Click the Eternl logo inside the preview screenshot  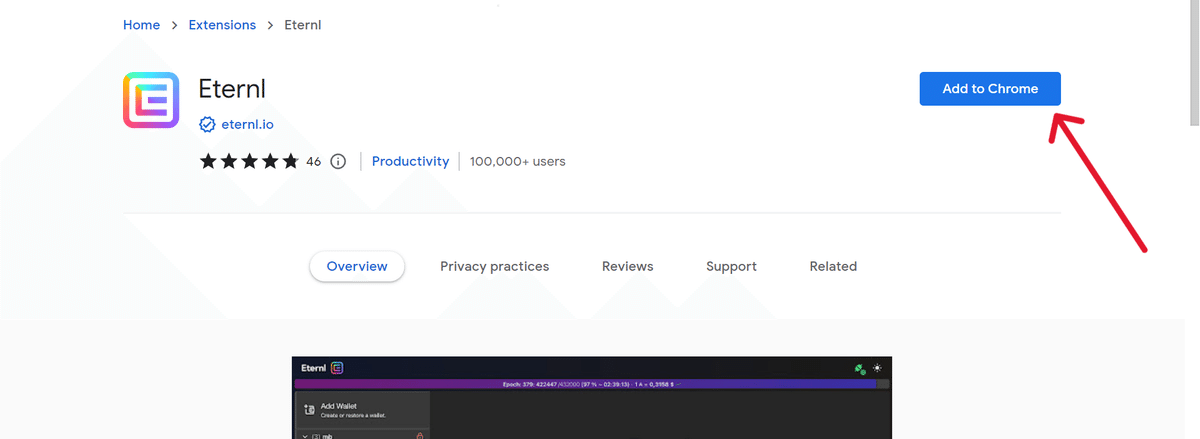pos(337,368)
